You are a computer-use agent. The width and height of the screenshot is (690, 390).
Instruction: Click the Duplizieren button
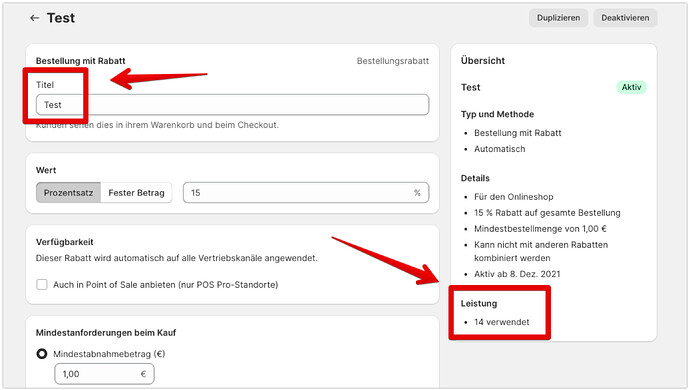coord(558,18)
